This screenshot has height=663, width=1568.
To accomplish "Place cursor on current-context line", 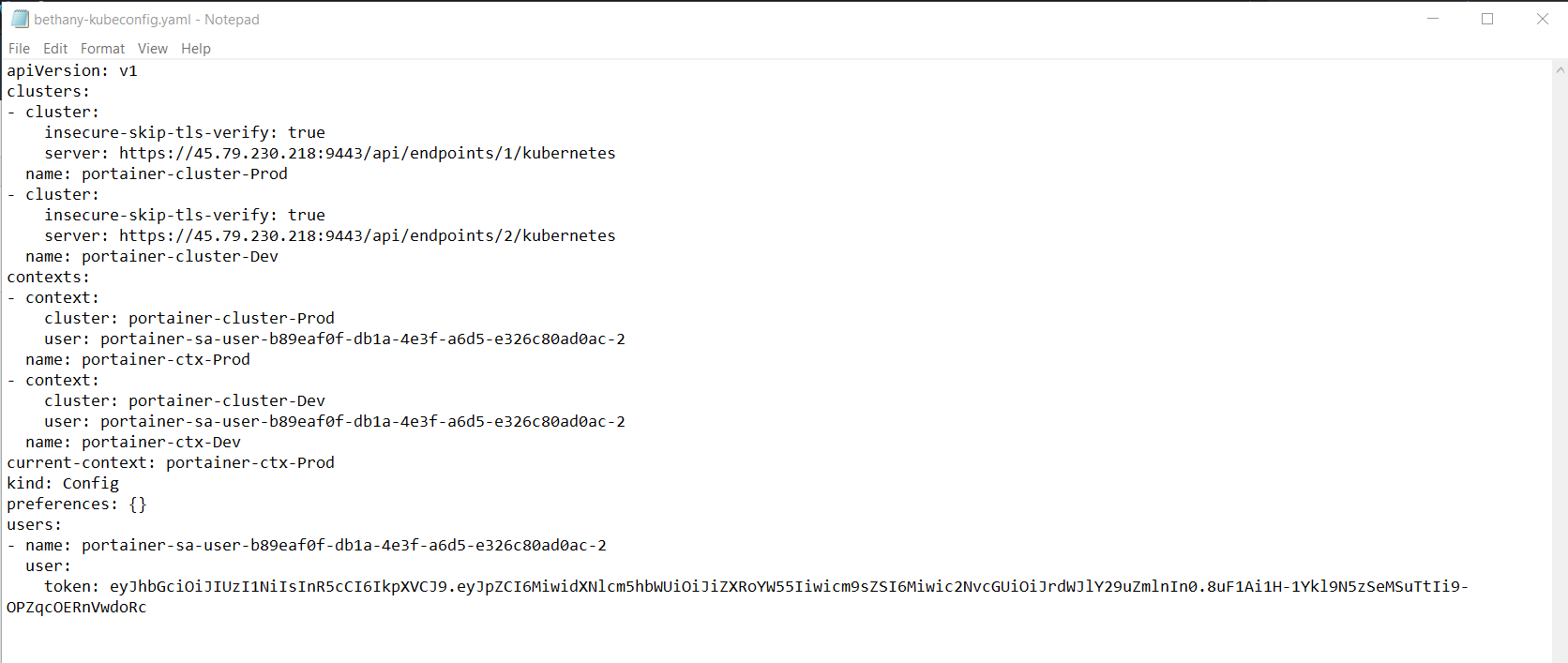I will (x=171, y=463).
